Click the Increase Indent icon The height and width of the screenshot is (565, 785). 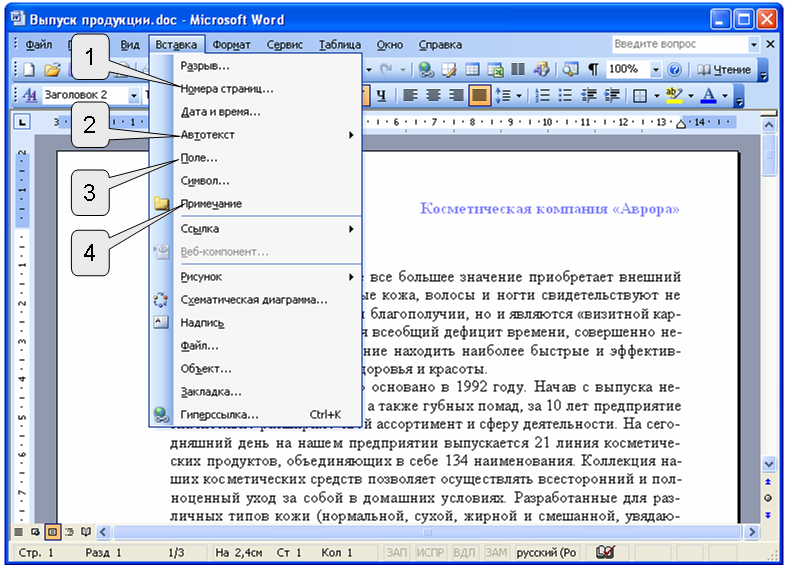(x=612, y=95)
